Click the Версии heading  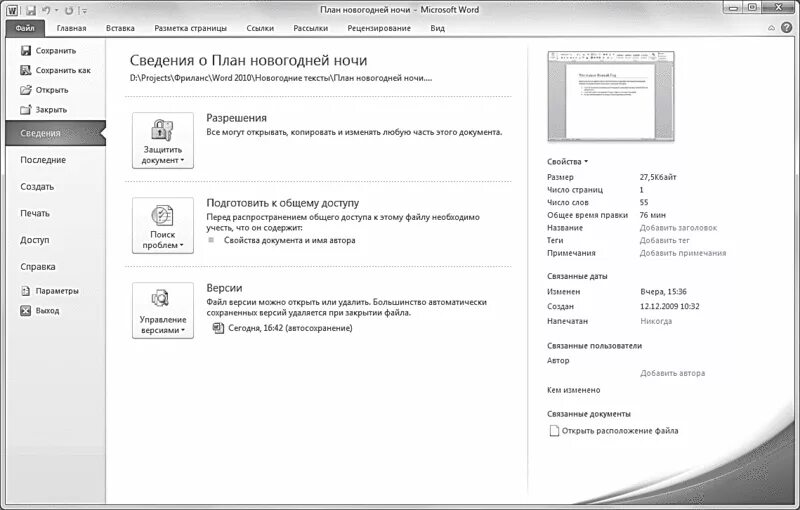[x=224, y=288]
